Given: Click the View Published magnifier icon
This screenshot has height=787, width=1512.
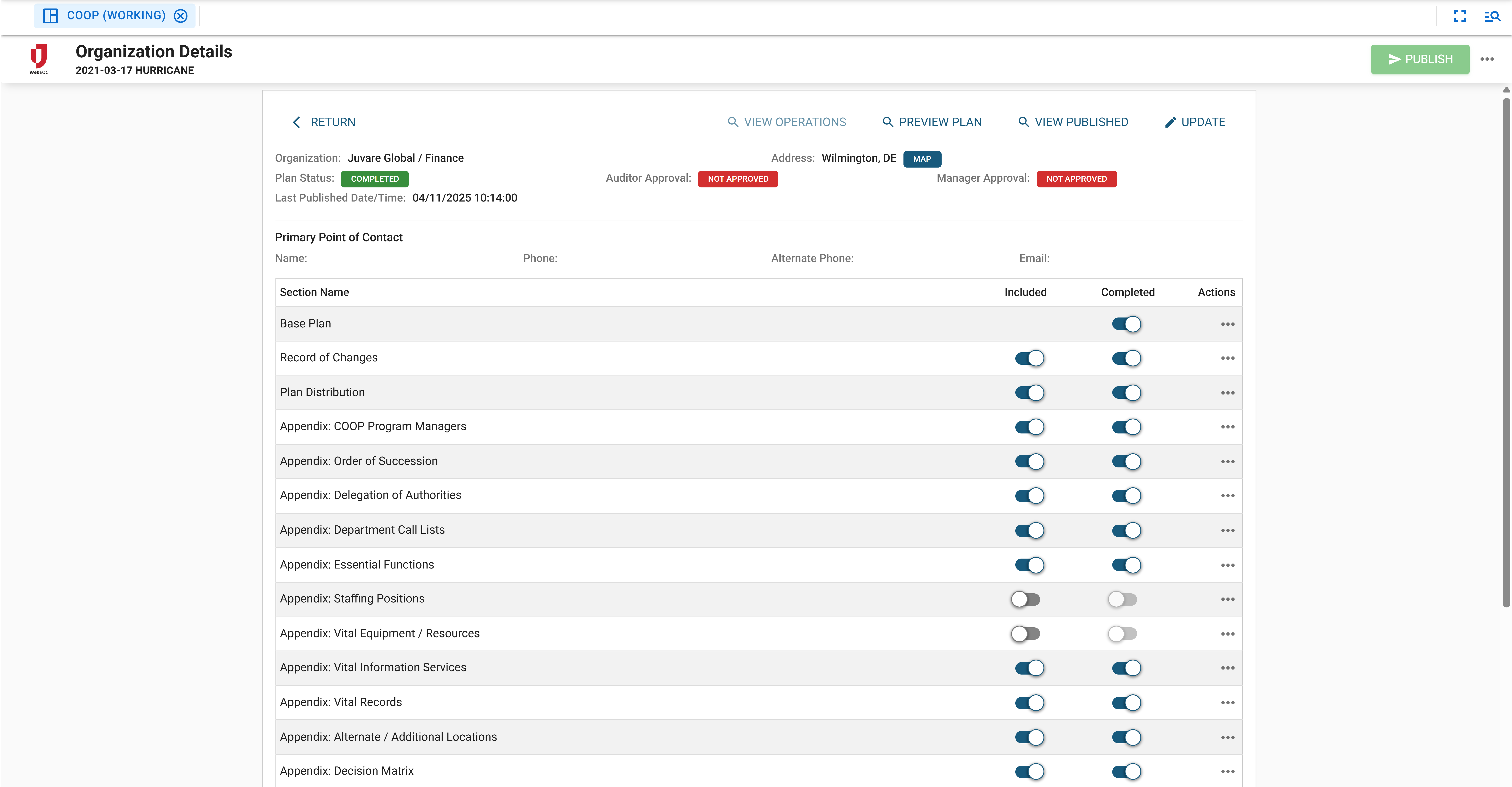Looking at the screenshot, I should pos(1023,122).
